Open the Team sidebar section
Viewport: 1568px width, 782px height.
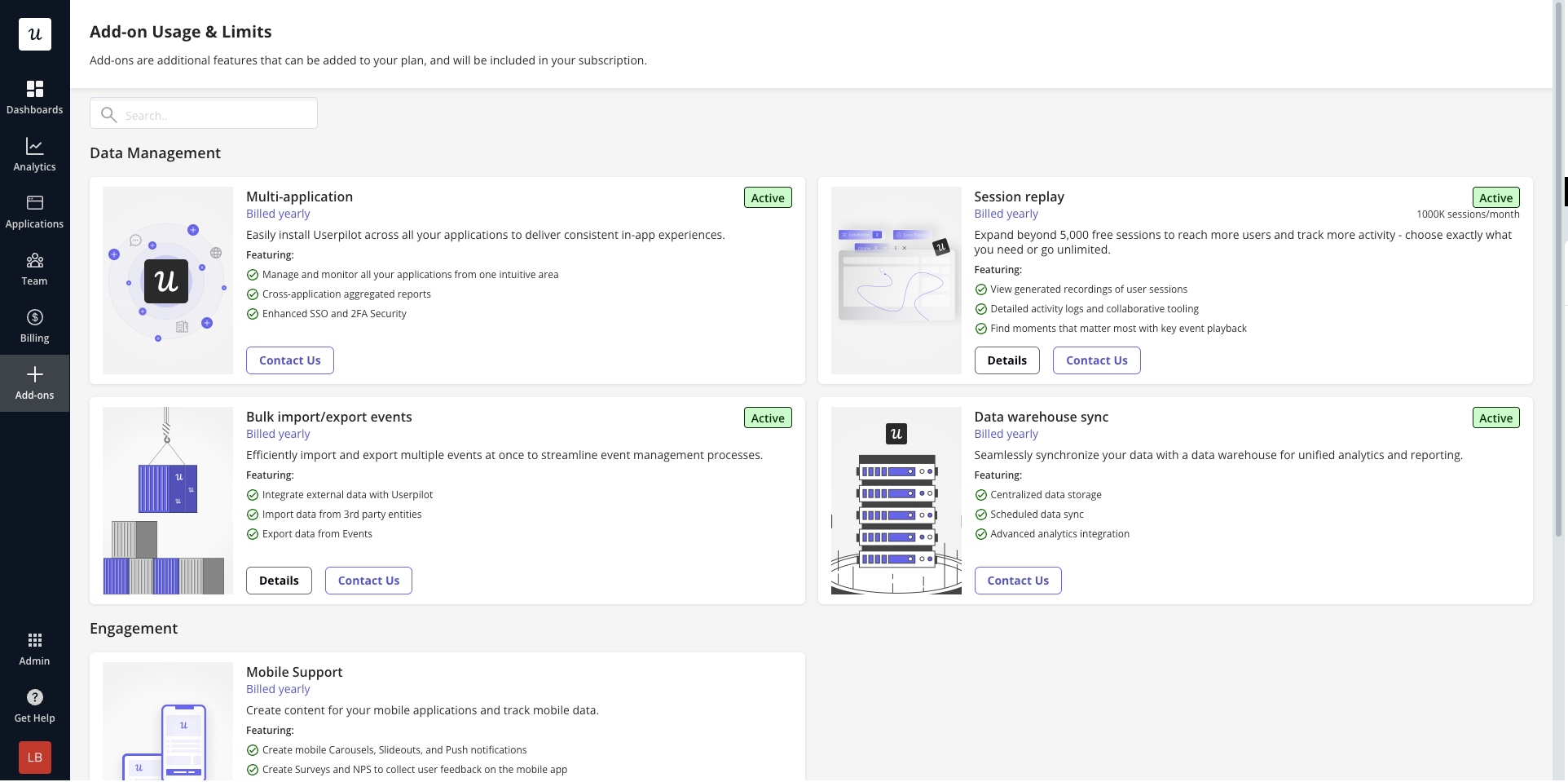[34, 269]
